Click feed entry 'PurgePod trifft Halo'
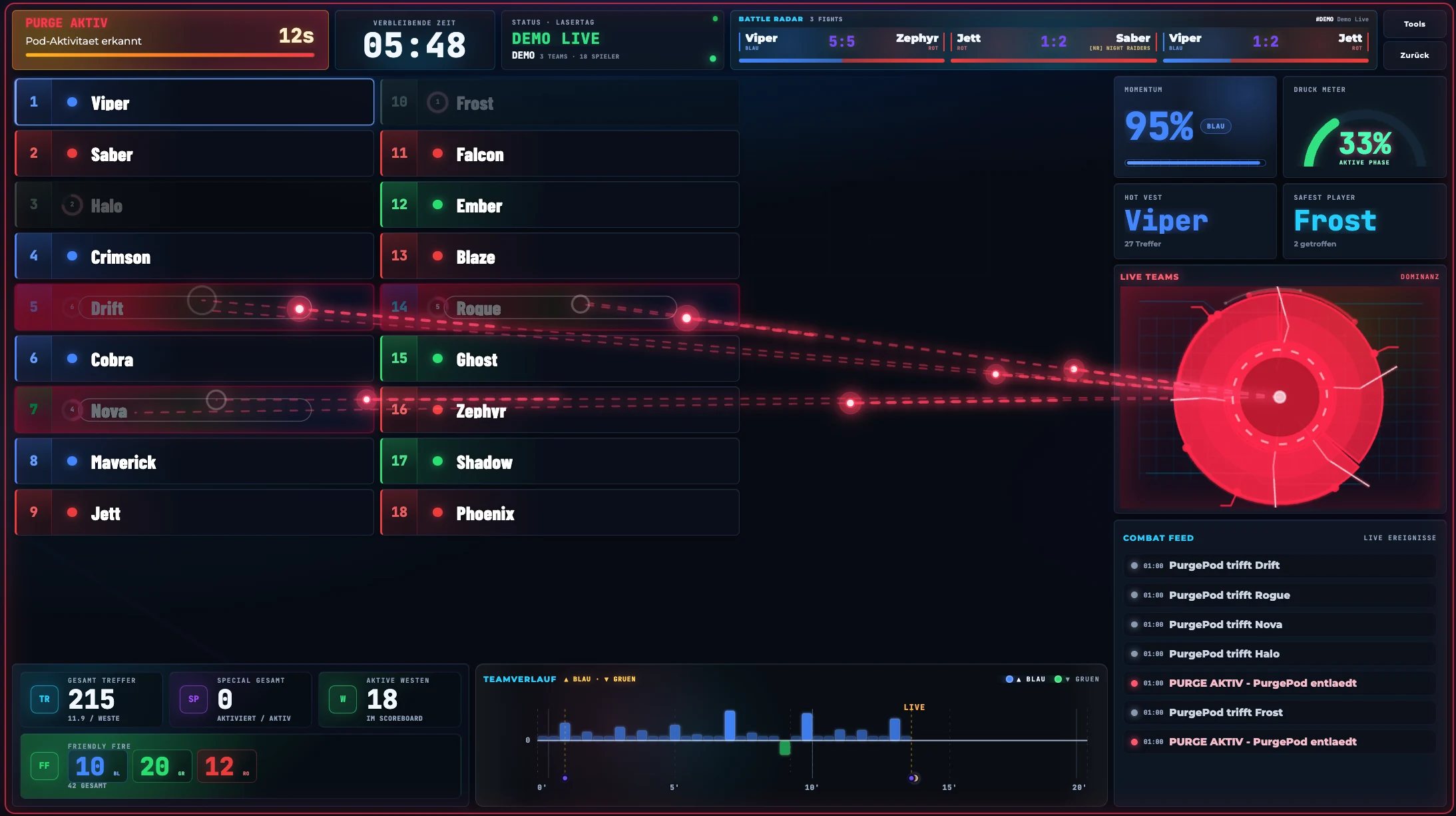 tap(1280, 653)
